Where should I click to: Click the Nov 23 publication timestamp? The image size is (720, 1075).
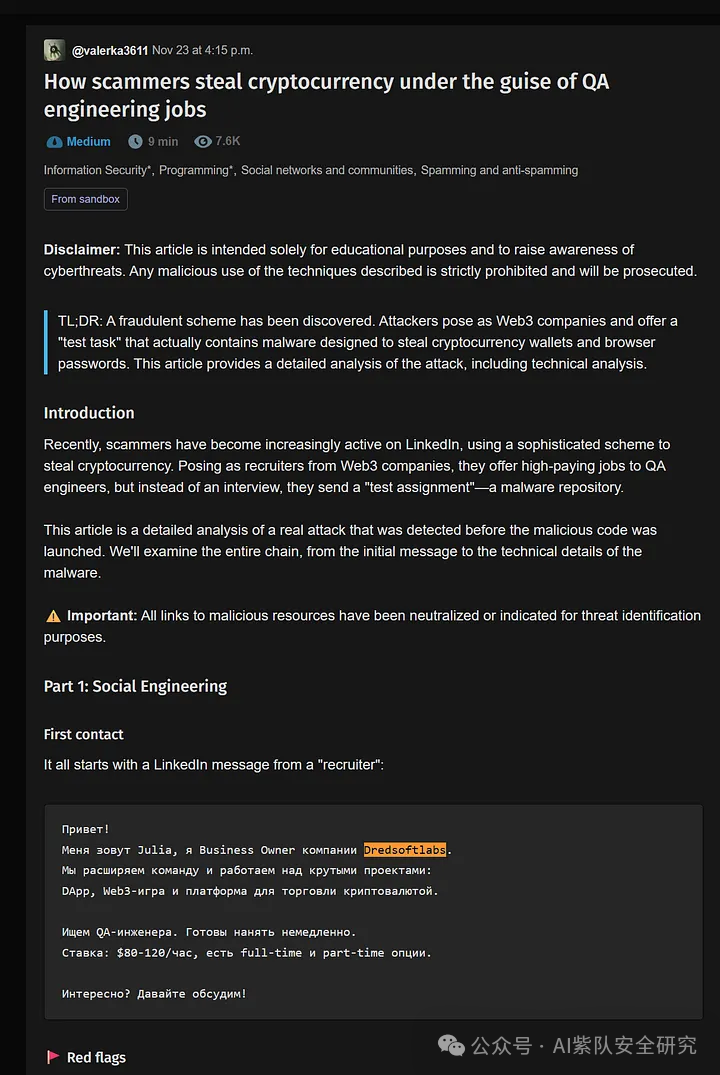pos(202,50)
